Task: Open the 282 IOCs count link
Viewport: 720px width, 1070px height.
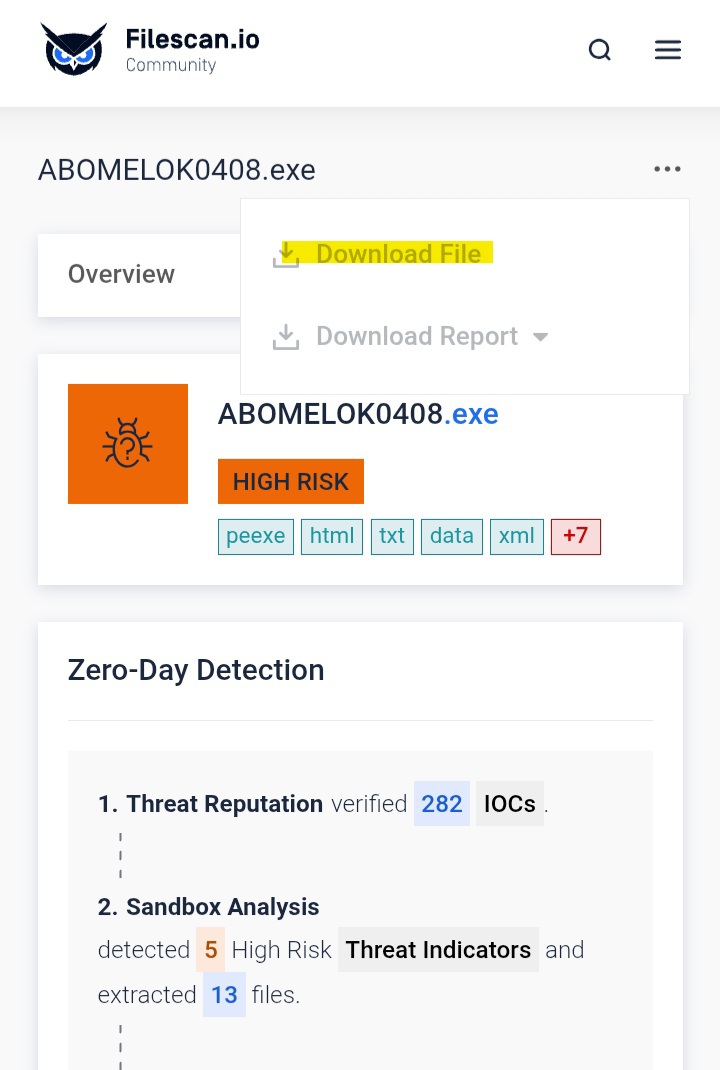Action: click(x=441, y=804)
